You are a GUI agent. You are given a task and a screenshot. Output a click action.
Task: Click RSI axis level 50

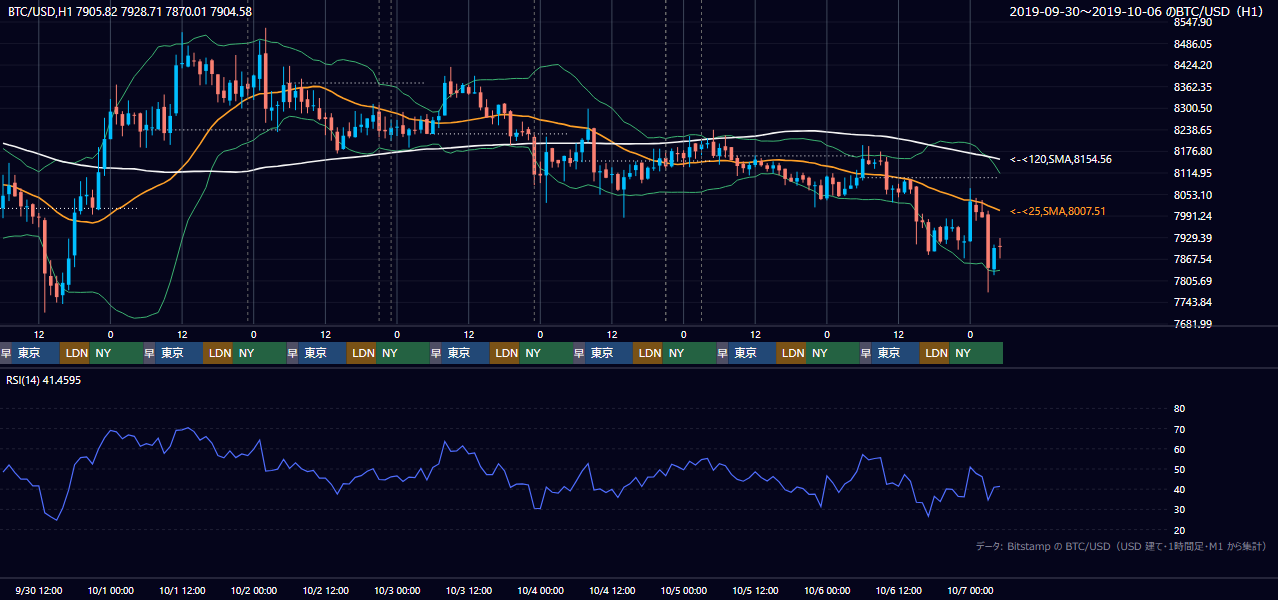[x=1179, y=469]
